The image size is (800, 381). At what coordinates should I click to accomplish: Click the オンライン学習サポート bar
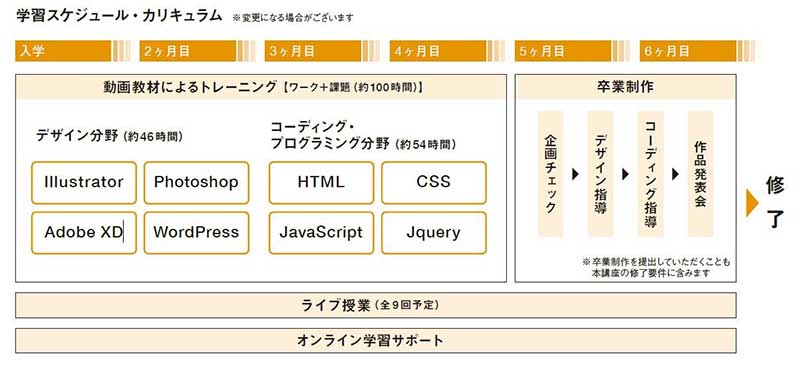point(376,340)
